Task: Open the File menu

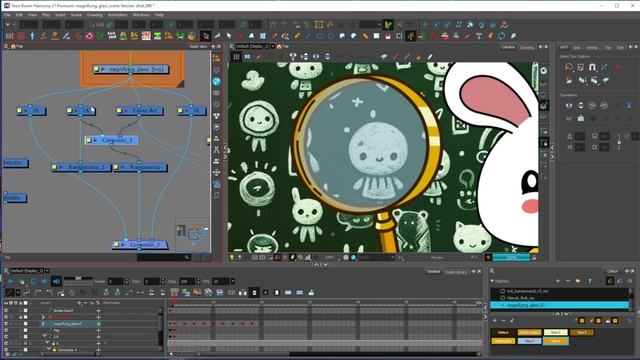Action: tap(7, 15)
